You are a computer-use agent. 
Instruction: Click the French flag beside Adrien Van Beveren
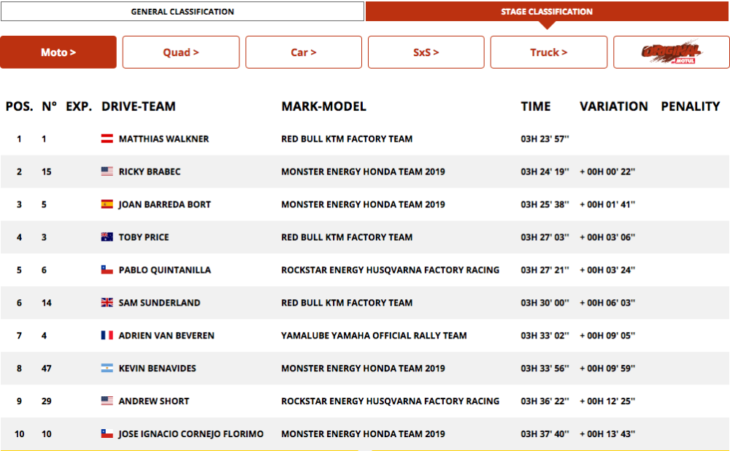click(106, 336)
